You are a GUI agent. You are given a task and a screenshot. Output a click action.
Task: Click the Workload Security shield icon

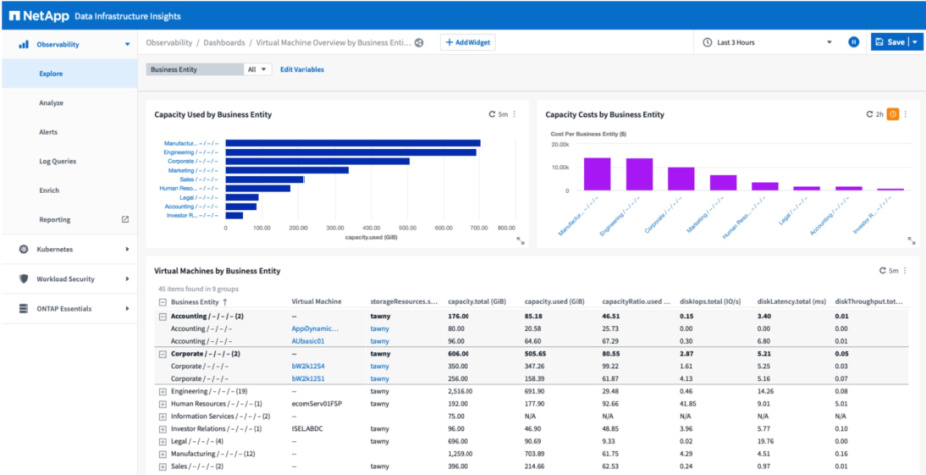point(24,279)
